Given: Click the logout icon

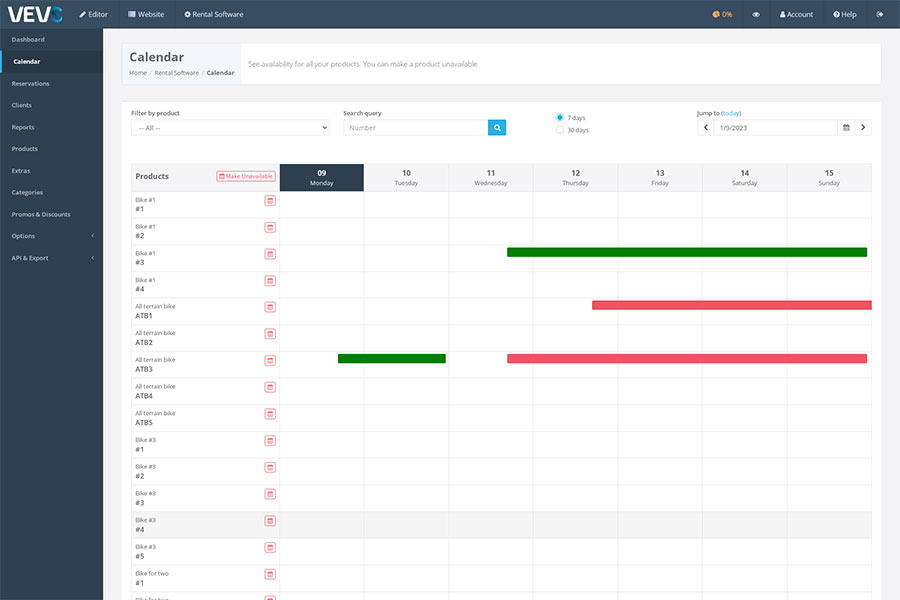Looking at the screenshot, I should [x=880, y=14].
